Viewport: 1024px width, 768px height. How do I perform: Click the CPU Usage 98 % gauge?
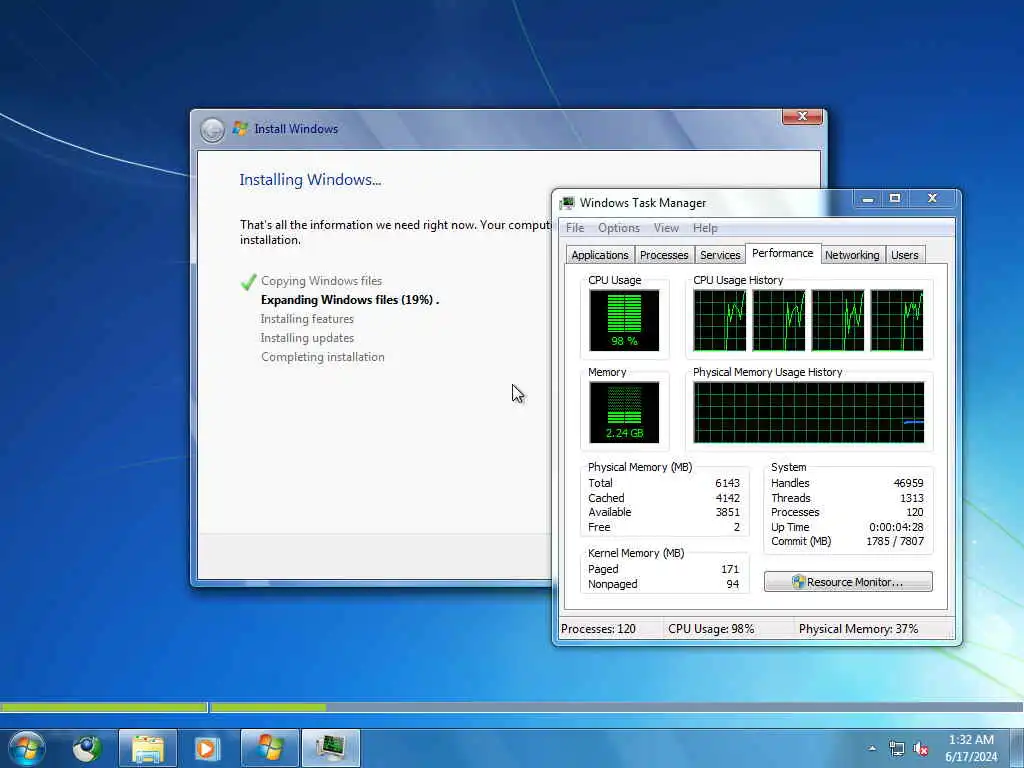[x=624, y=321]
